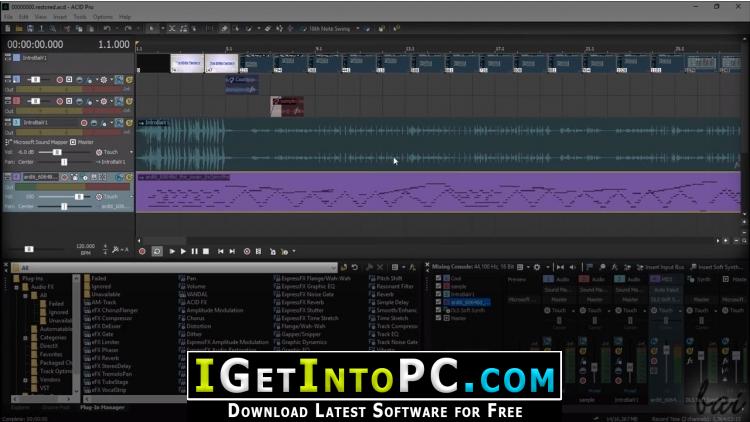
Task: Adjust the IntroBall1 track pan slider
Action: click(x=64, y=162)
